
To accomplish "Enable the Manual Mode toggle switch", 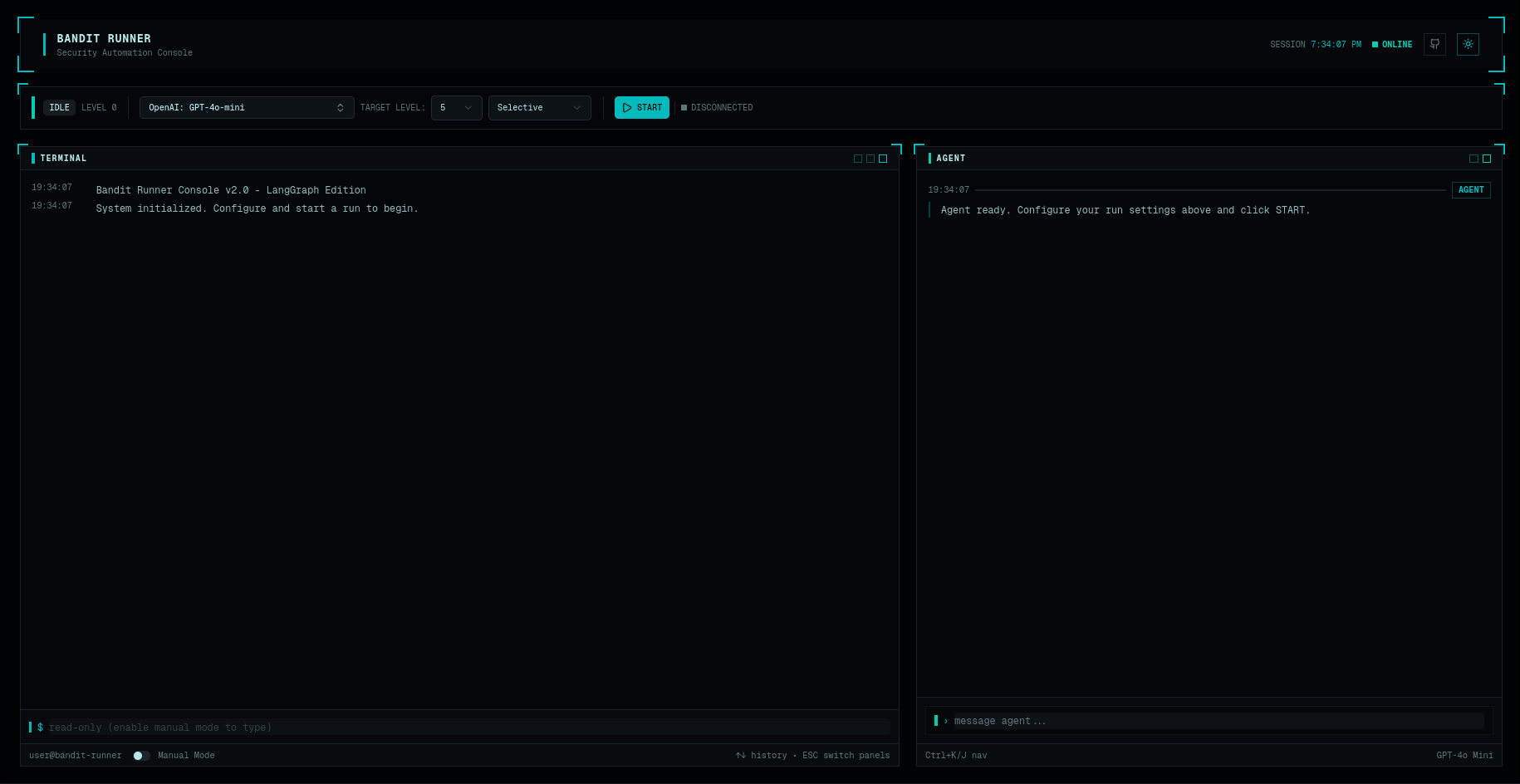I will [141, 756].
